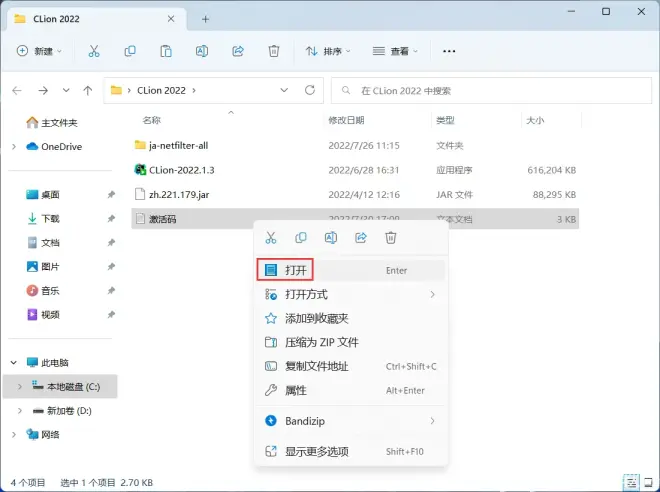Collapse the 此电脑 tree node
The width and height of the screenshot is (660, 492).
click(14, 362)
